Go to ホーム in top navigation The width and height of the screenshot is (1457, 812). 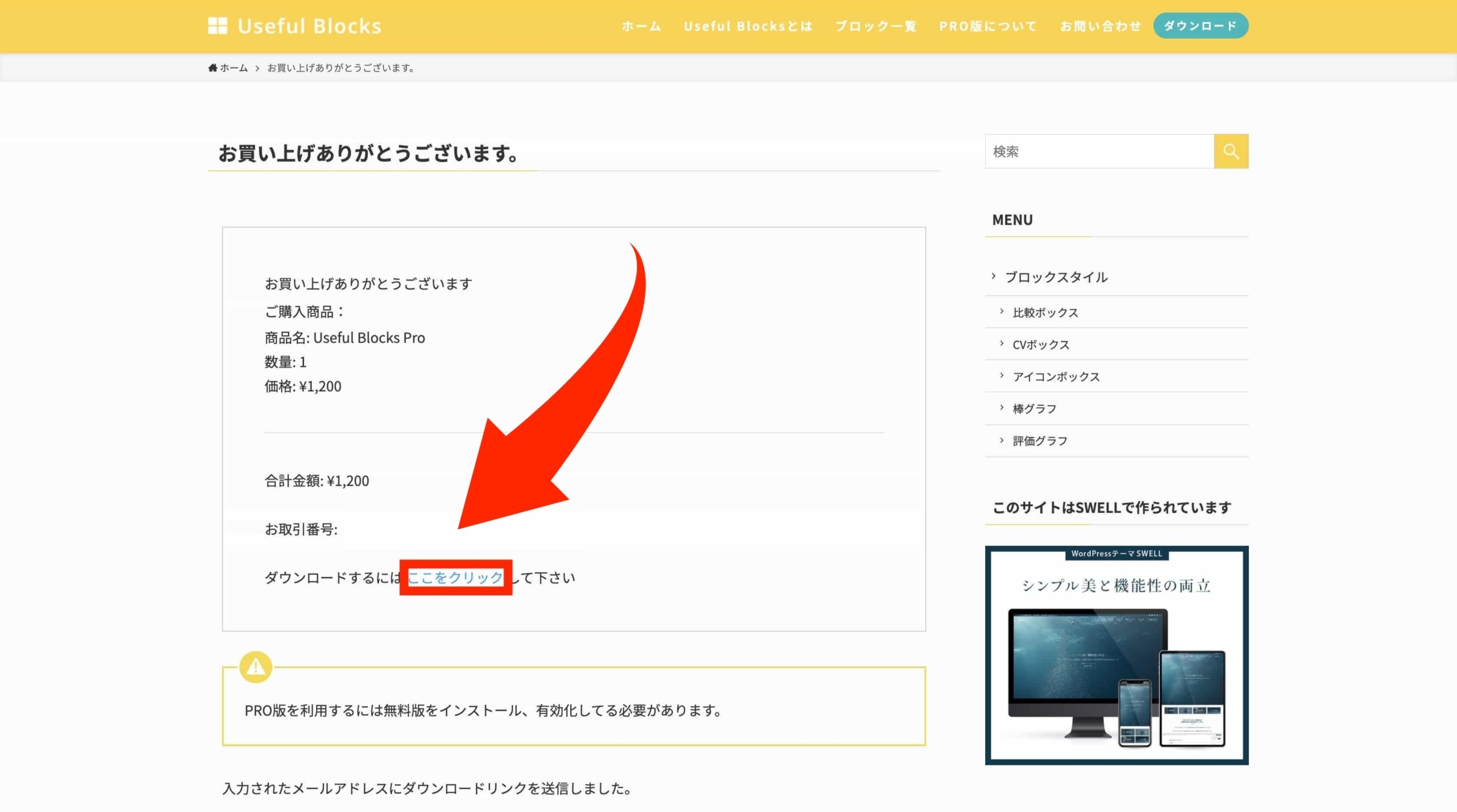coord(641,26)
